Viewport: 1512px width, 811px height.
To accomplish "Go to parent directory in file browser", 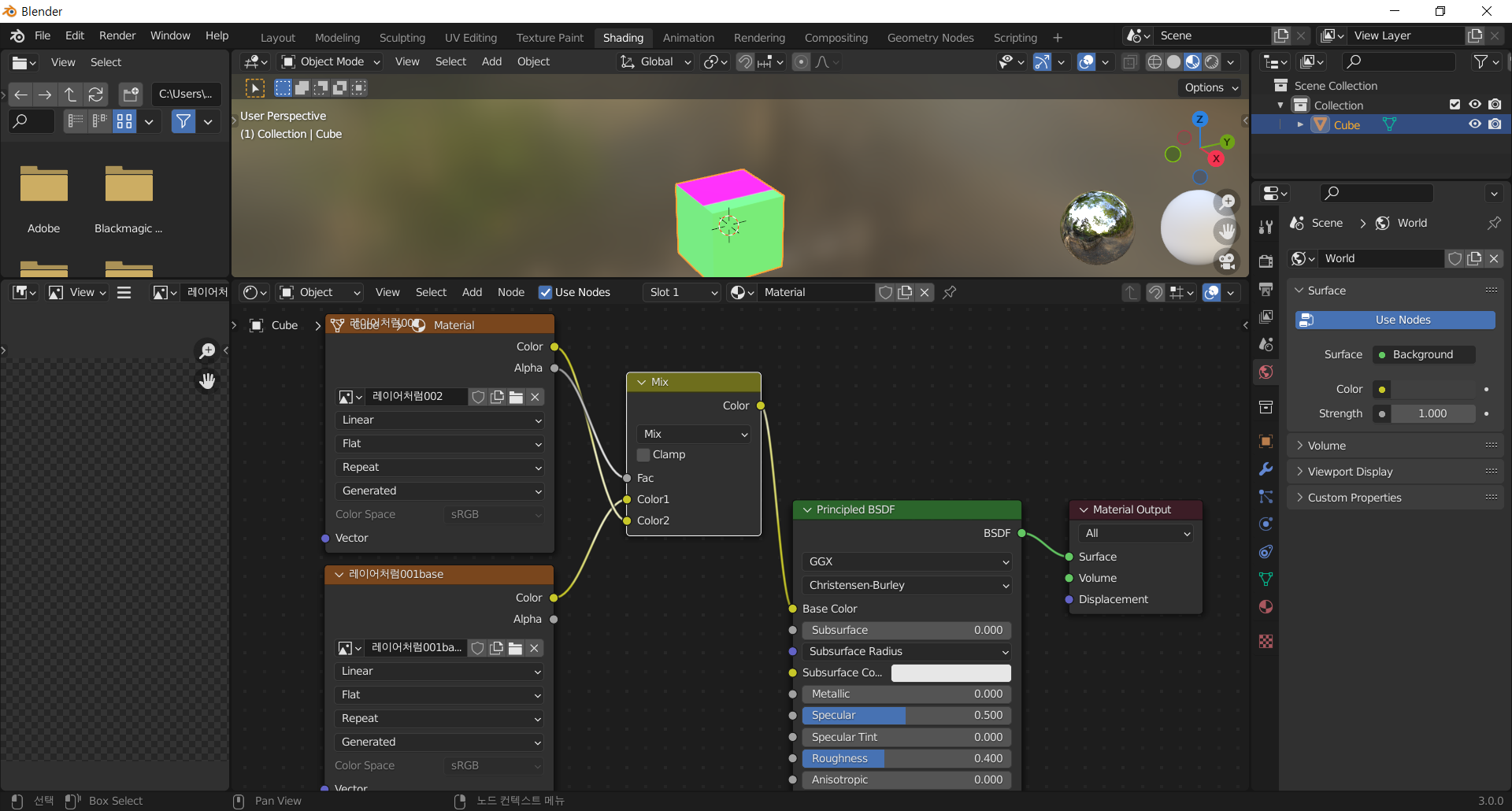I will click(70, 94).
